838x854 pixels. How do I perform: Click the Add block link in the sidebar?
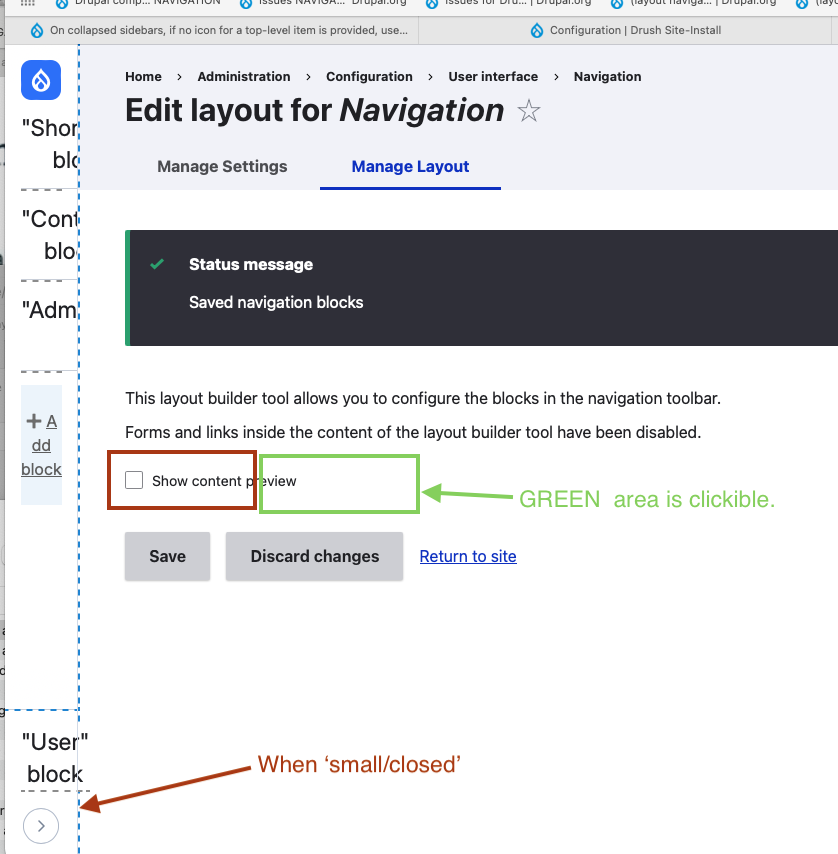click(41, 445)
